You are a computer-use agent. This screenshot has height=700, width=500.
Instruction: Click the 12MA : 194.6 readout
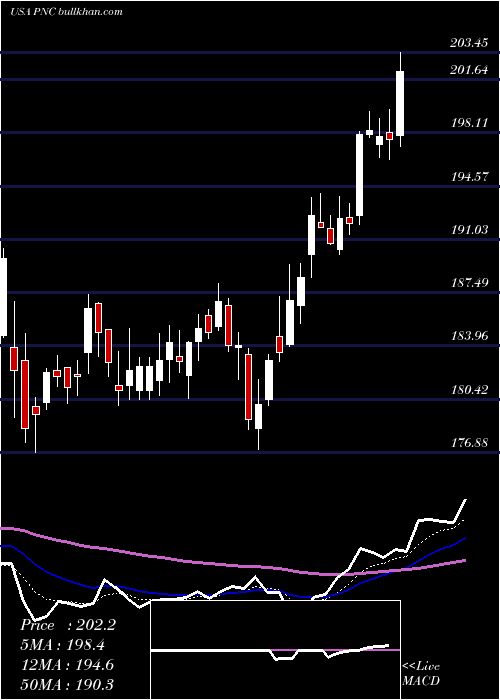[67, 665]
